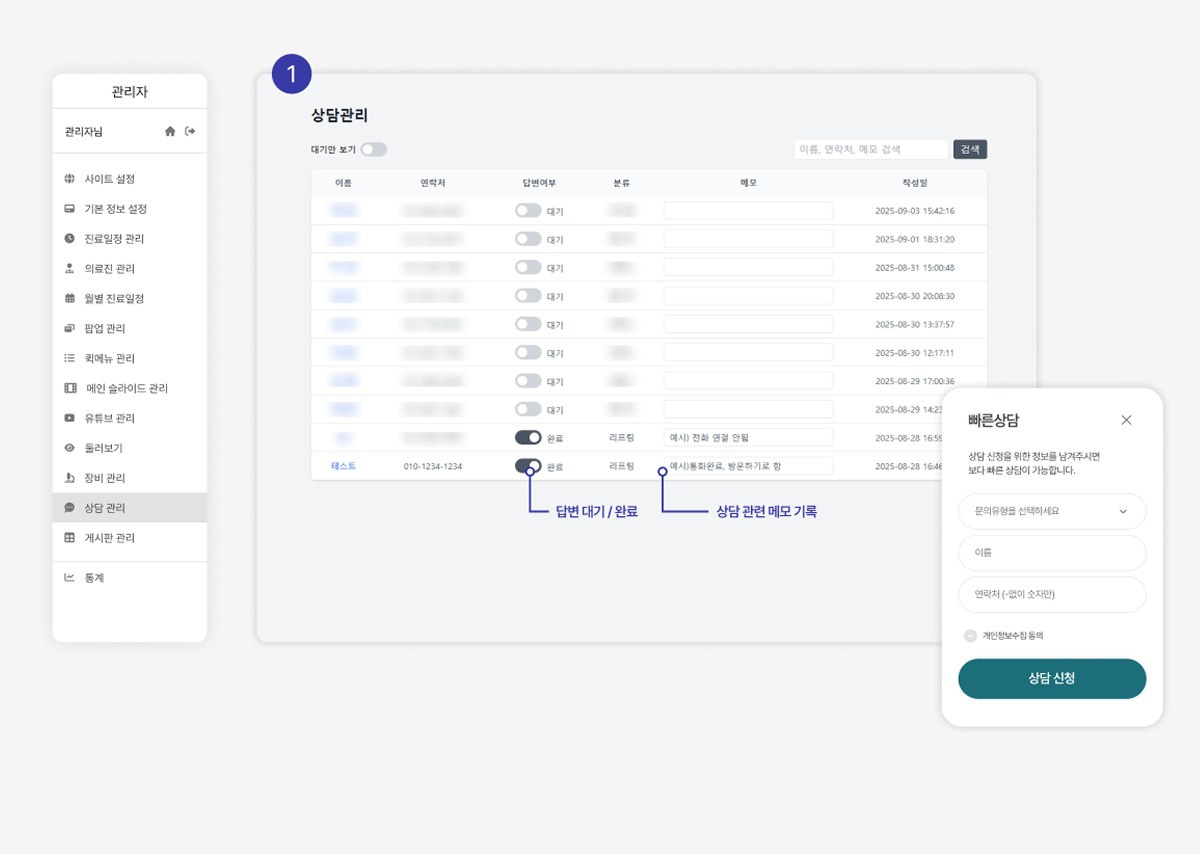The width and height of the screenshot is (1200, 854).
Task: Click the clock icon for 진료일정 관리
Action: click(69, 239)
